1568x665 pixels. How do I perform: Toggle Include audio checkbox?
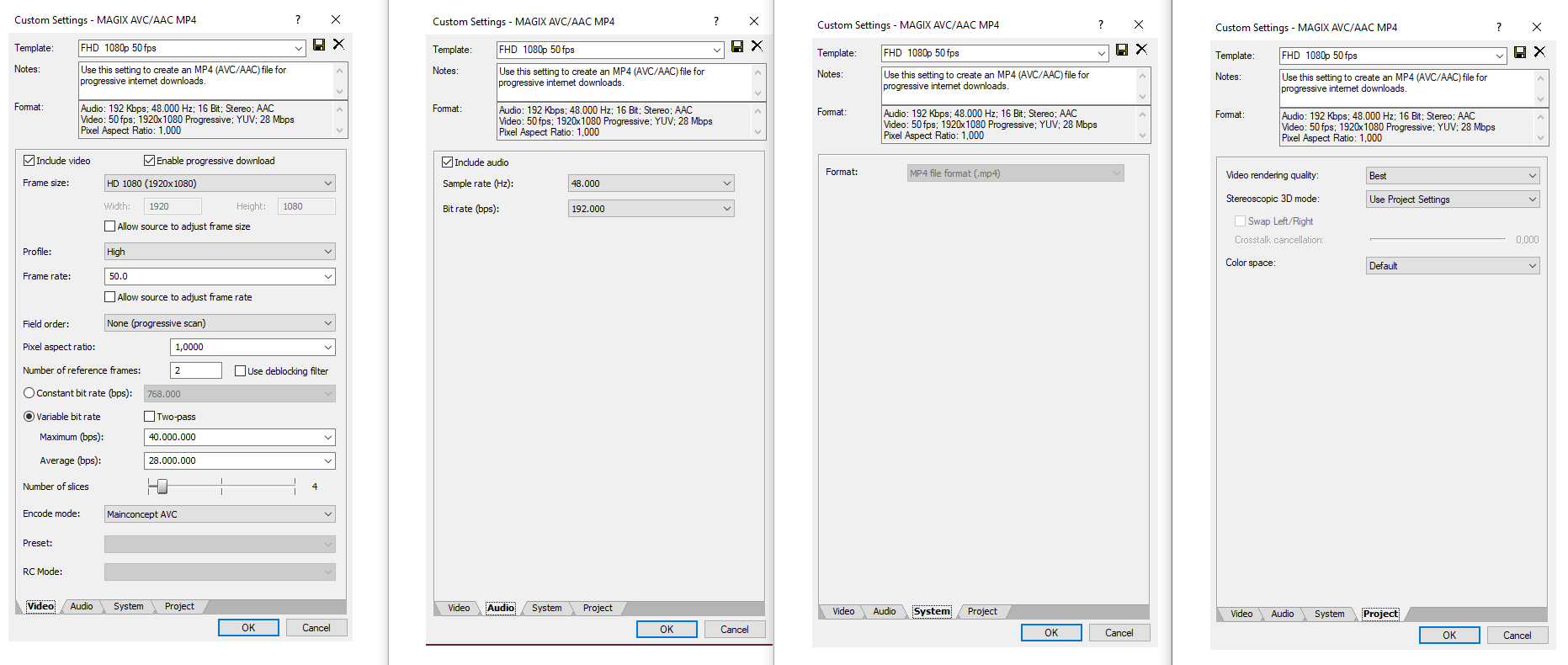pos(448,162)
